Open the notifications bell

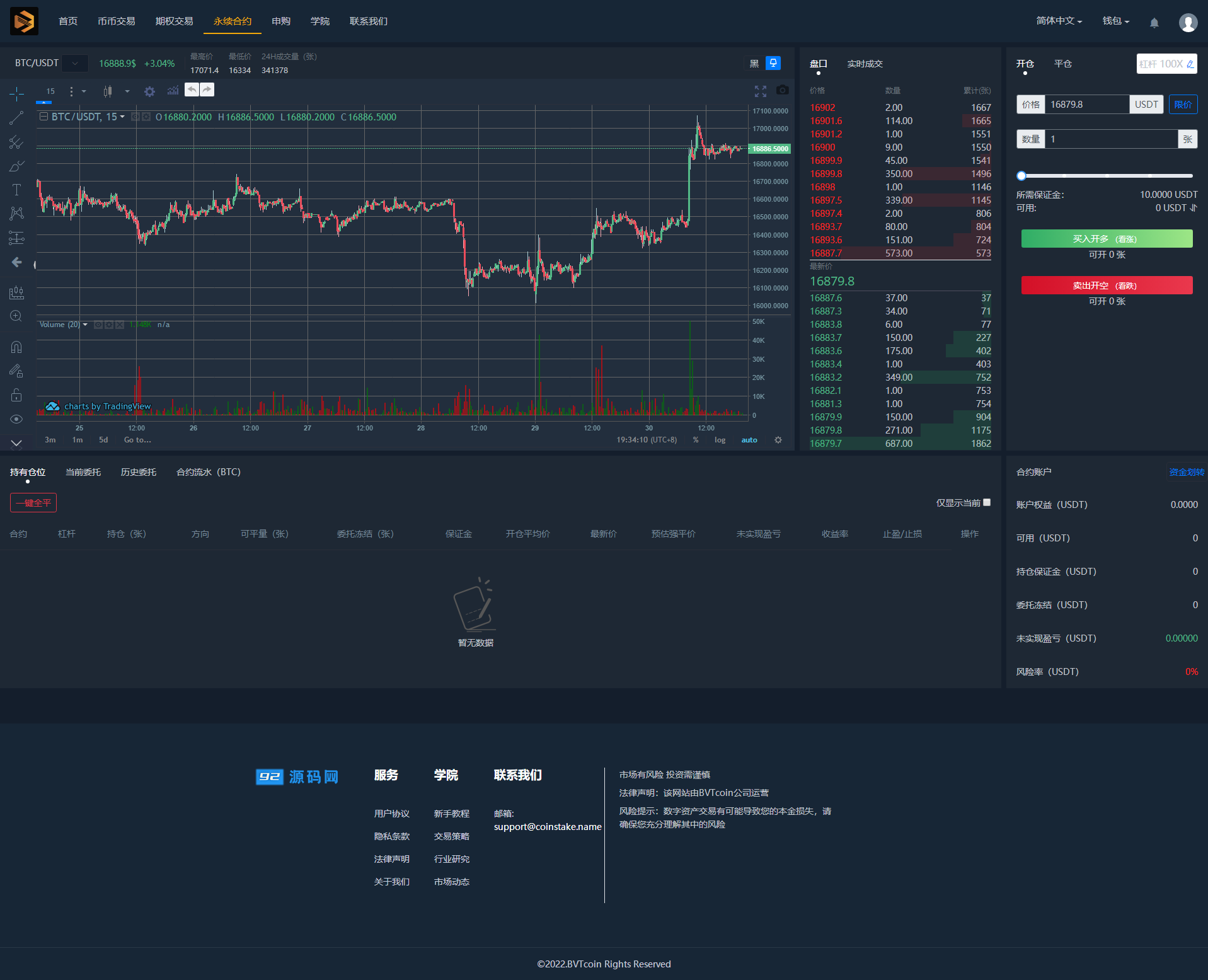tap(1154, 23)
